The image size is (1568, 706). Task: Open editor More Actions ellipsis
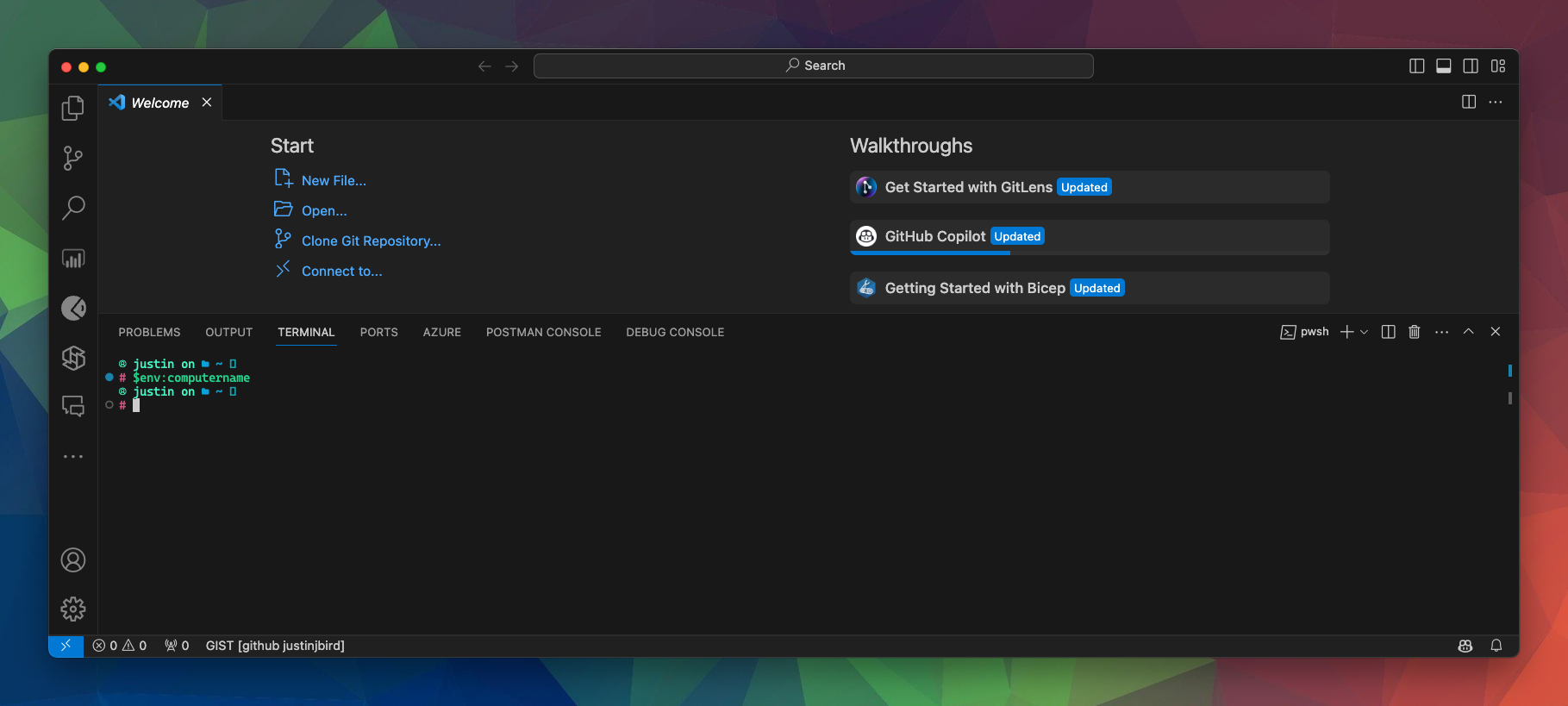pyautogui.click(x=1496, y=102)
